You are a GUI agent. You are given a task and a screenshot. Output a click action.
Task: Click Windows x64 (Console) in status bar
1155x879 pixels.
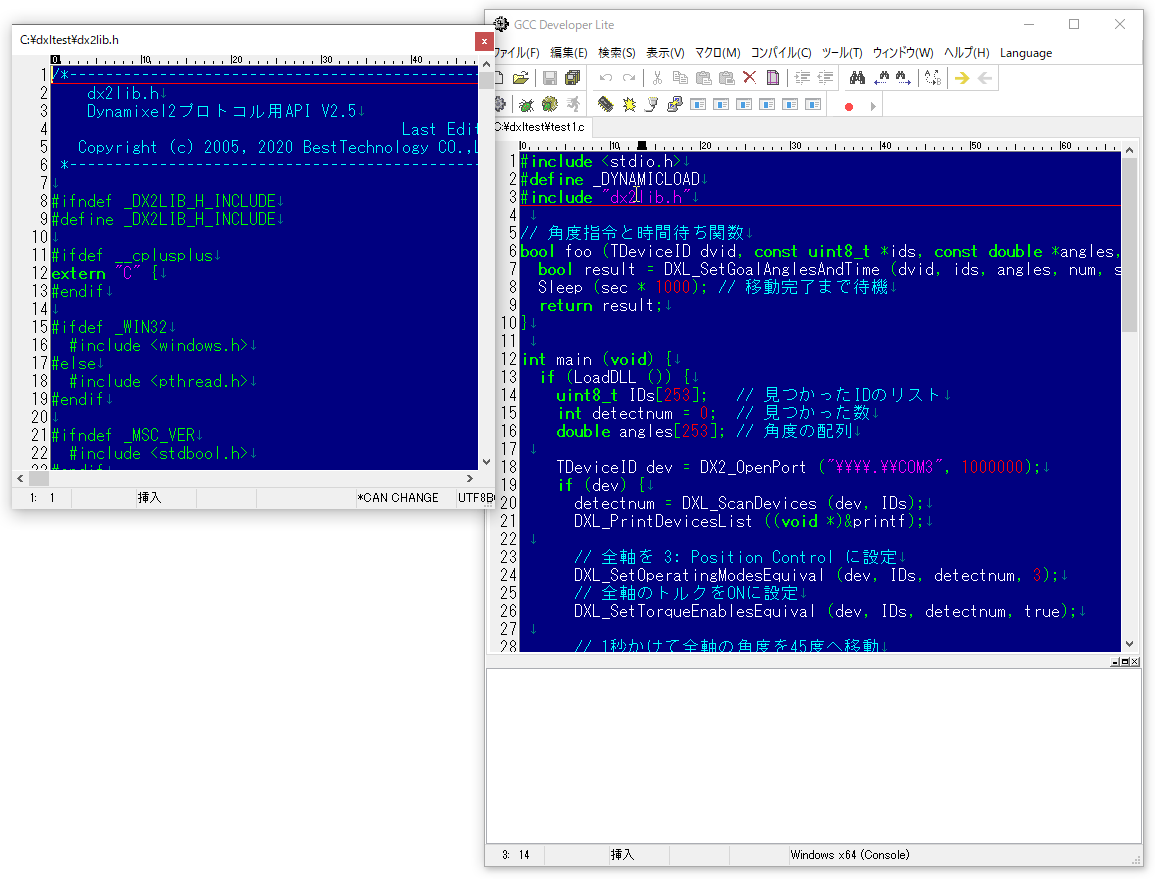(849, 855)
